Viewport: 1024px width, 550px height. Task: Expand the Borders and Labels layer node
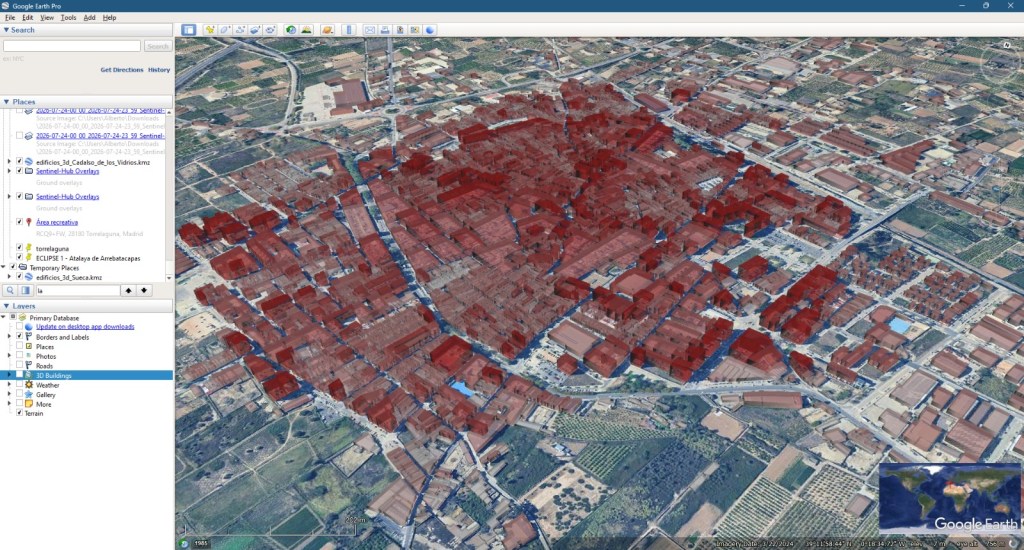[9, 336]
